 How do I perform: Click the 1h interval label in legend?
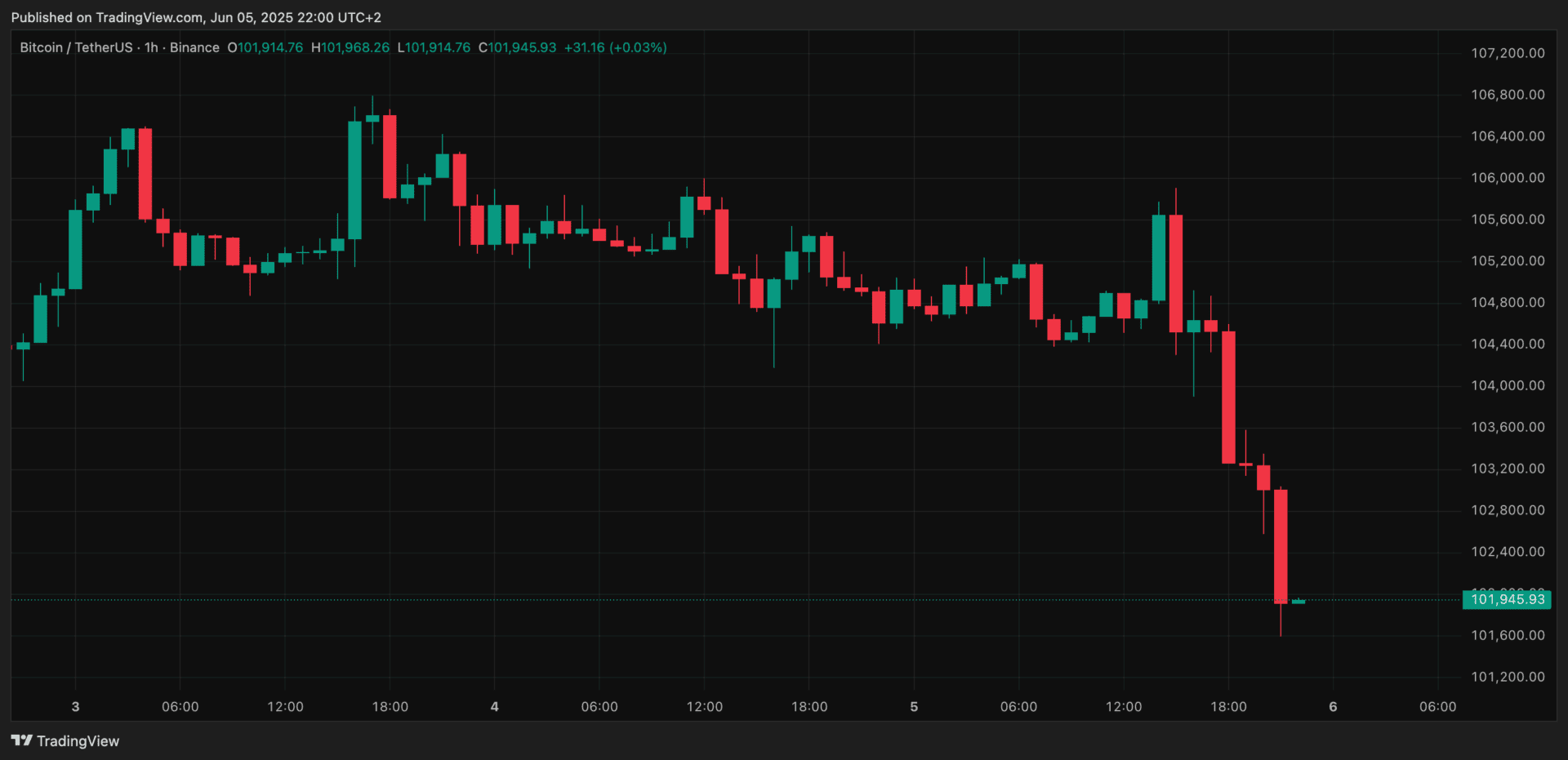(x=151, y=47)
